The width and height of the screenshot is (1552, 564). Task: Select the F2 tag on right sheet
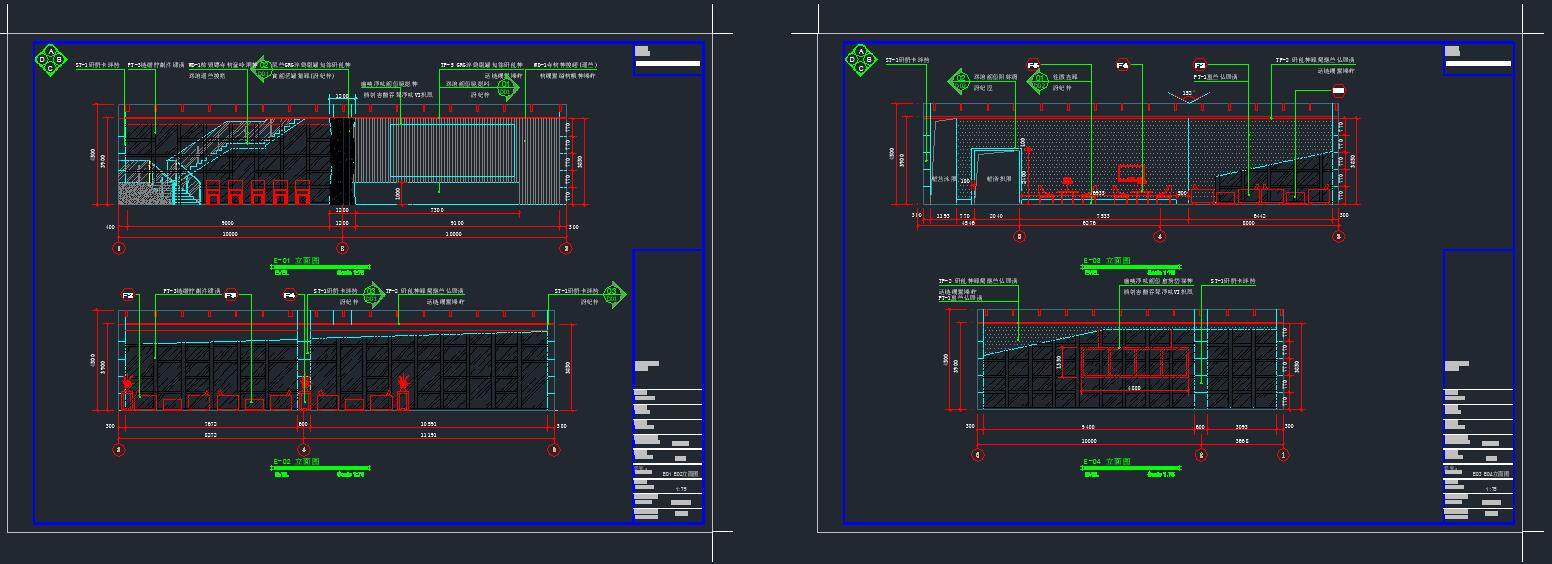1200,66
